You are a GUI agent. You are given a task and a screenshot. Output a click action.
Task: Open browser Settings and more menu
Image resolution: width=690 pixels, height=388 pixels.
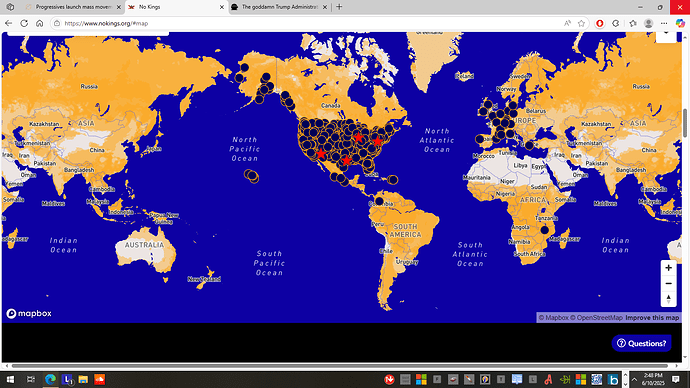tap(664, 23)
